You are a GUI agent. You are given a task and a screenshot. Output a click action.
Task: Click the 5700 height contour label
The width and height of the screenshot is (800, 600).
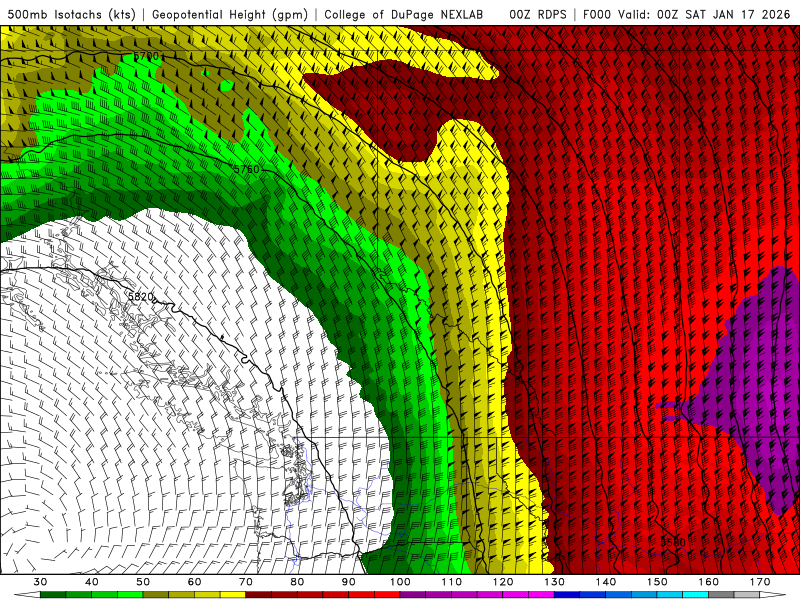[146, 56]
